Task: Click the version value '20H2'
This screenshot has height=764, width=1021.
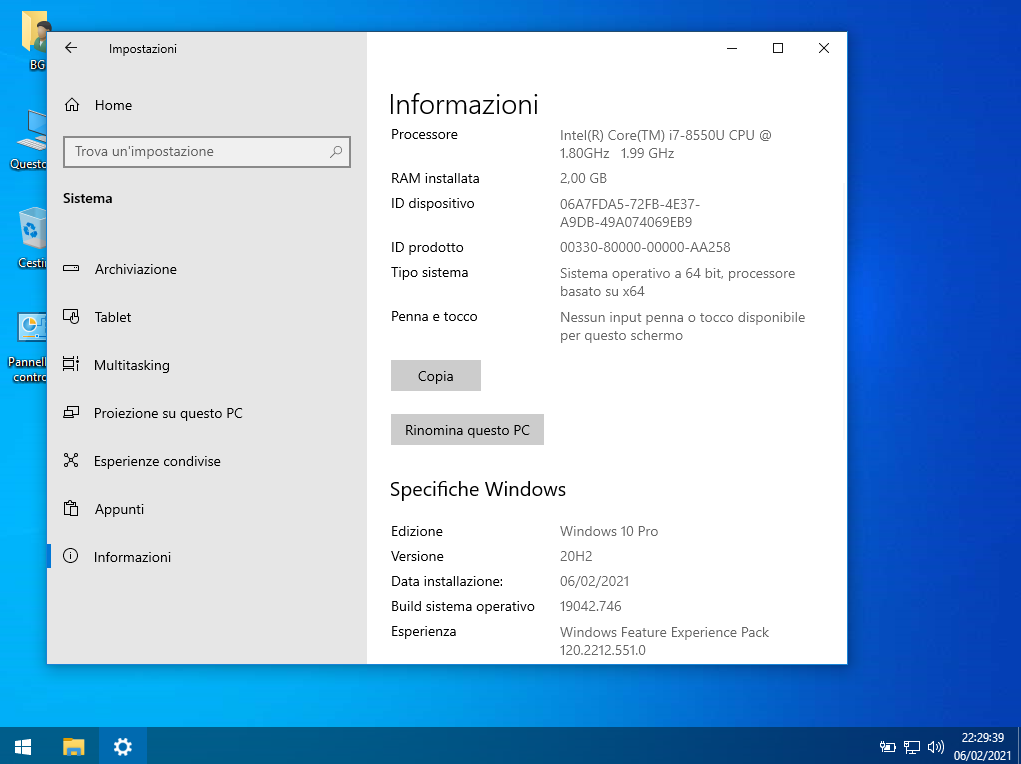Action: click(576, 556)
